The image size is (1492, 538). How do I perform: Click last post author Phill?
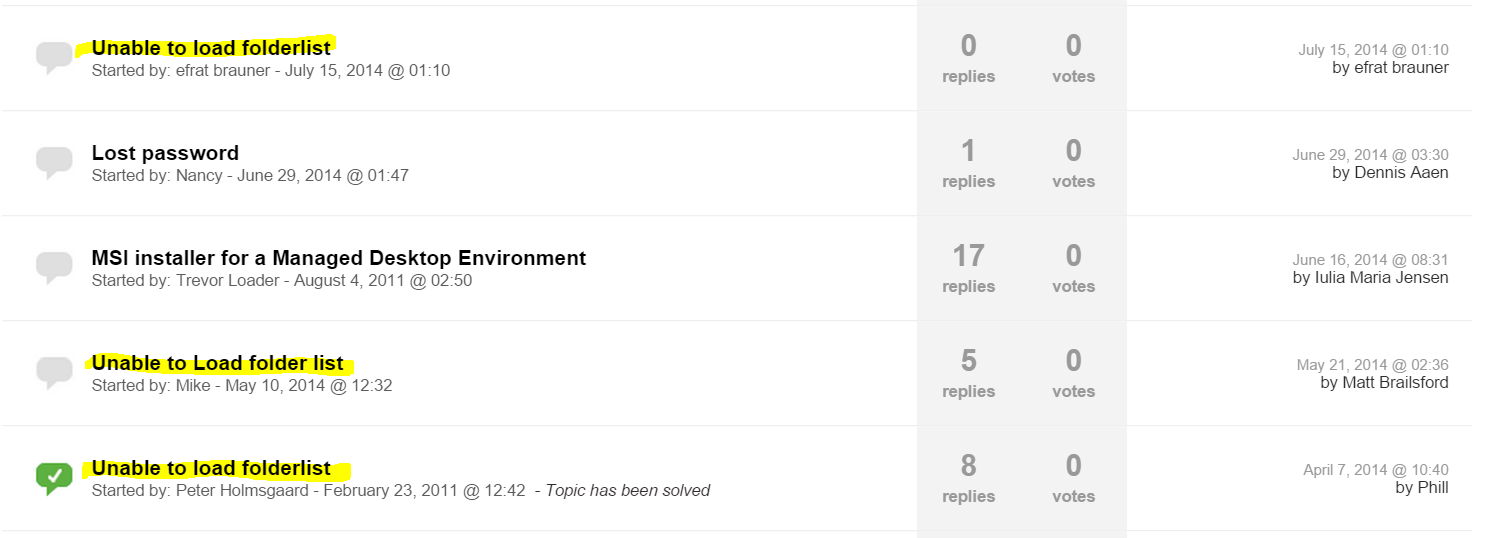pyautogui.click(x=1433, y=488)
